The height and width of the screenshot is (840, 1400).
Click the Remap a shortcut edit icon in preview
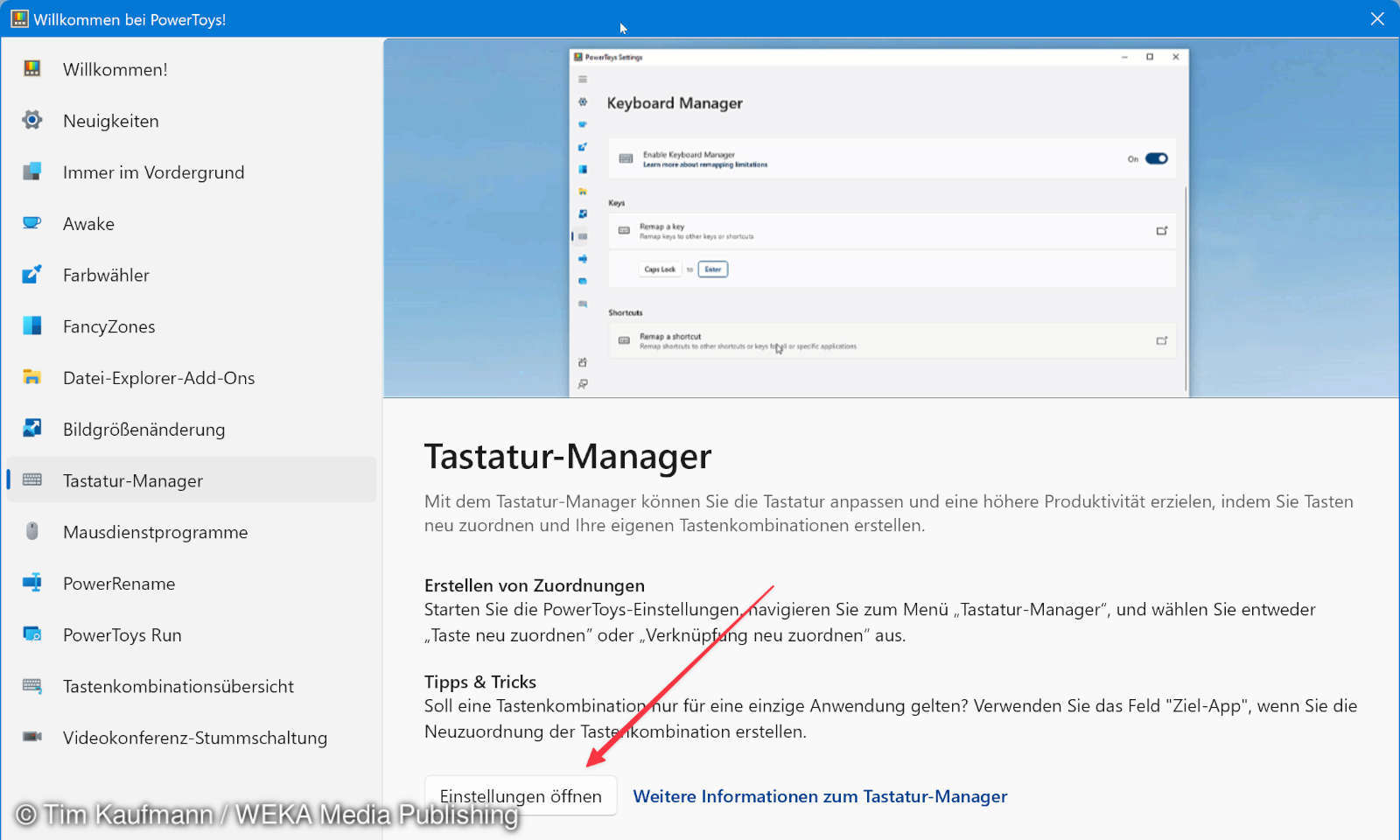click(1162, 340)
